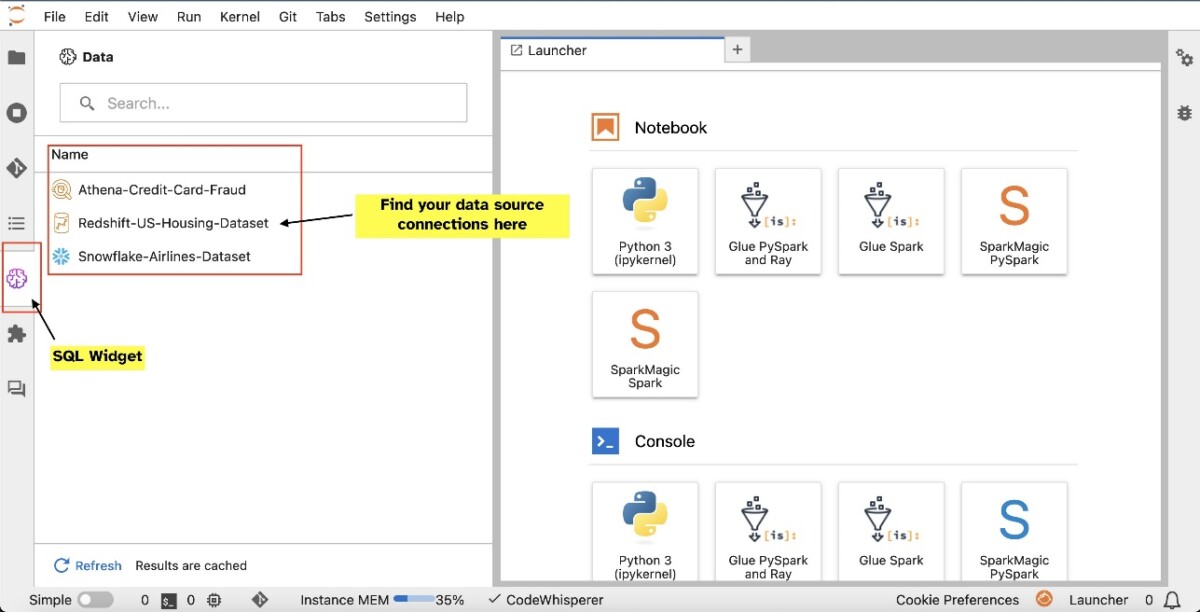Open the Git sidebar icon
Screen dimensions: 1200x612
17,168
